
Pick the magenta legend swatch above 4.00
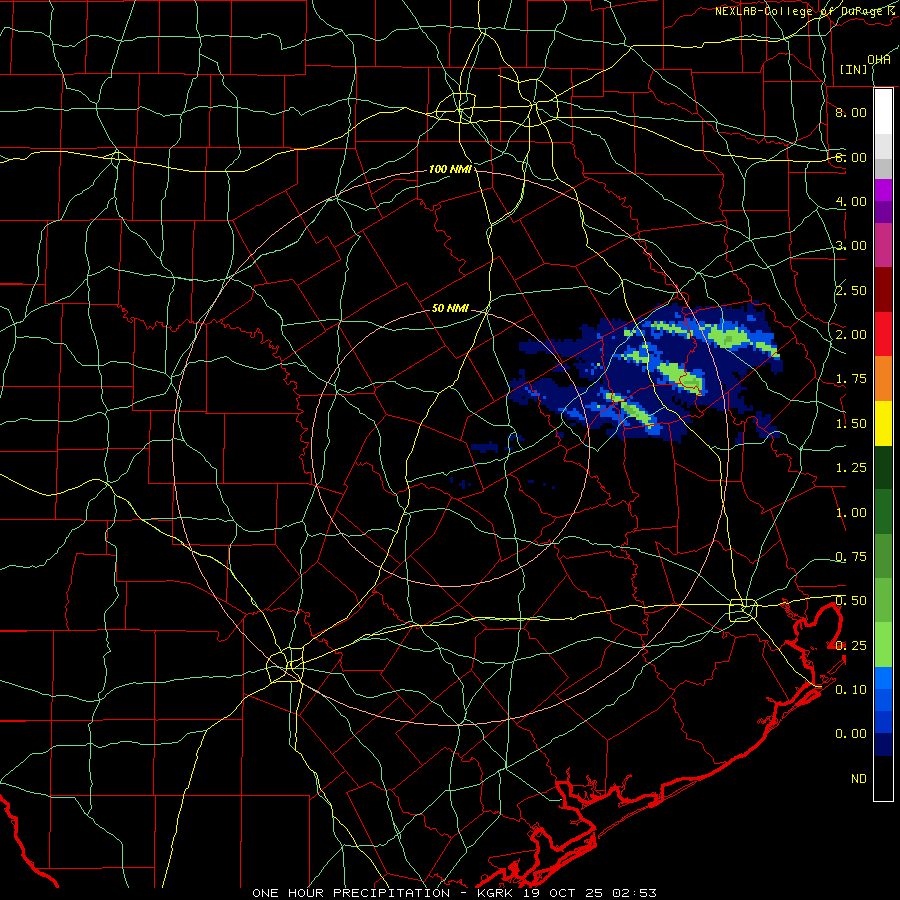(883, 190)
